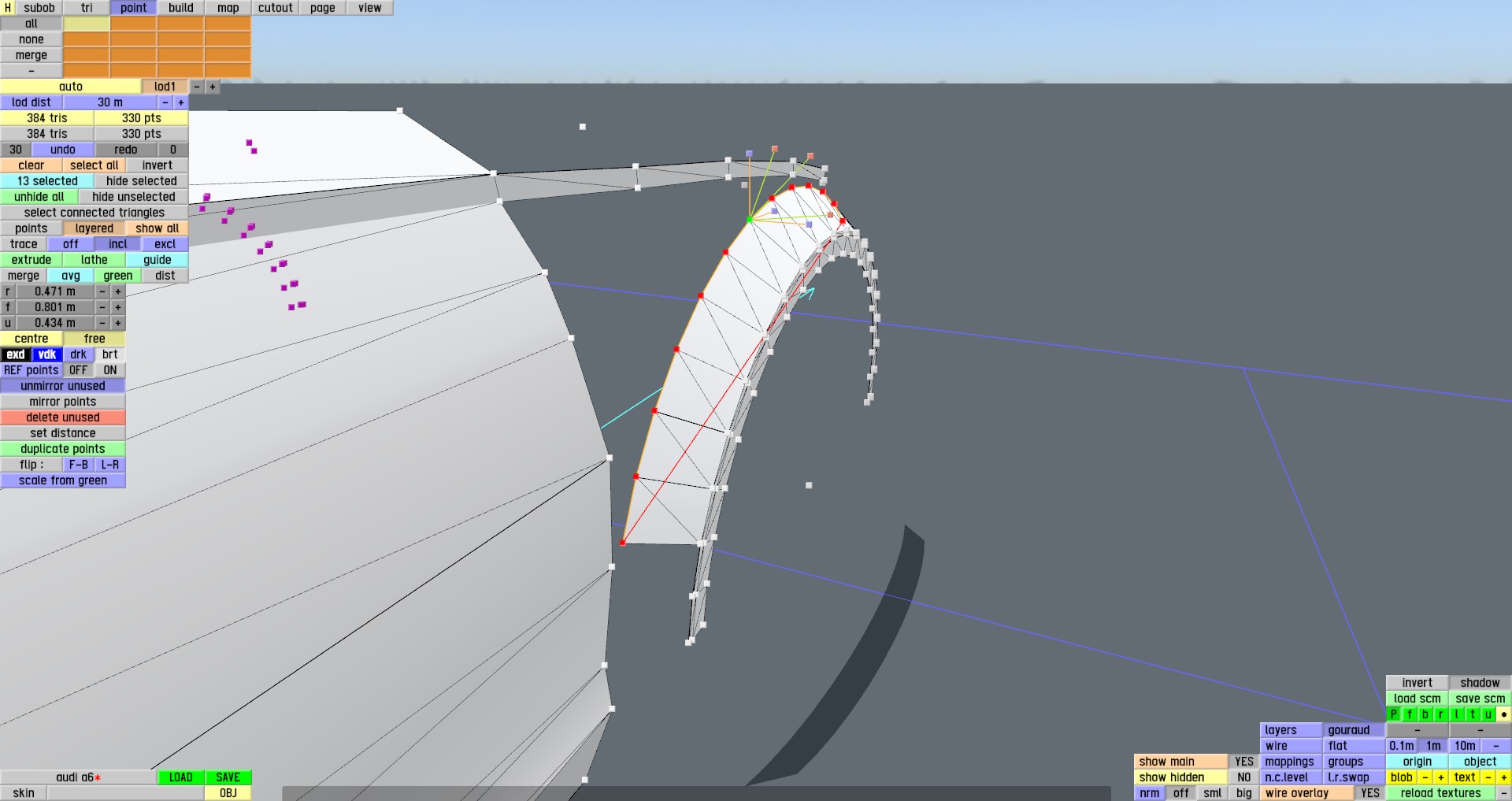Screen dimensions: 1512x801
Task: Open the subob mode tab
Action: tap(39, 8)
